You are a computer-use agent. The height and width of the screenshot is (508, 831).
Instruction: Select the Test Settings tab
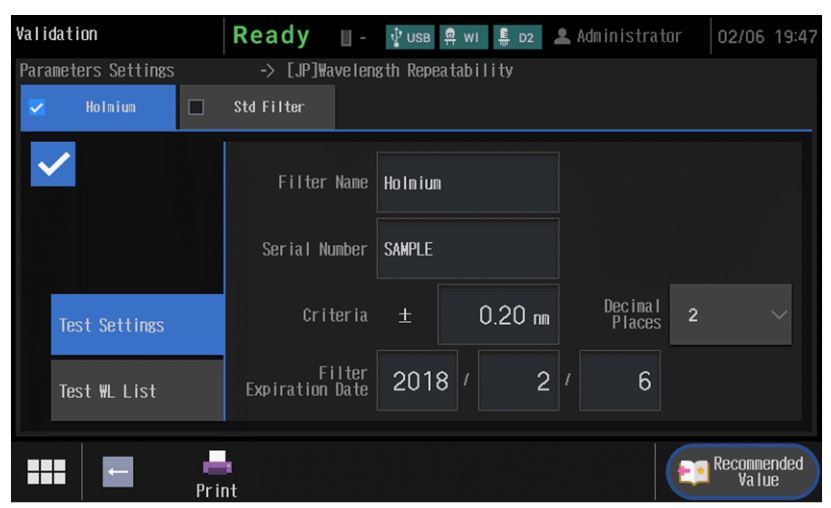click(138, 325)
